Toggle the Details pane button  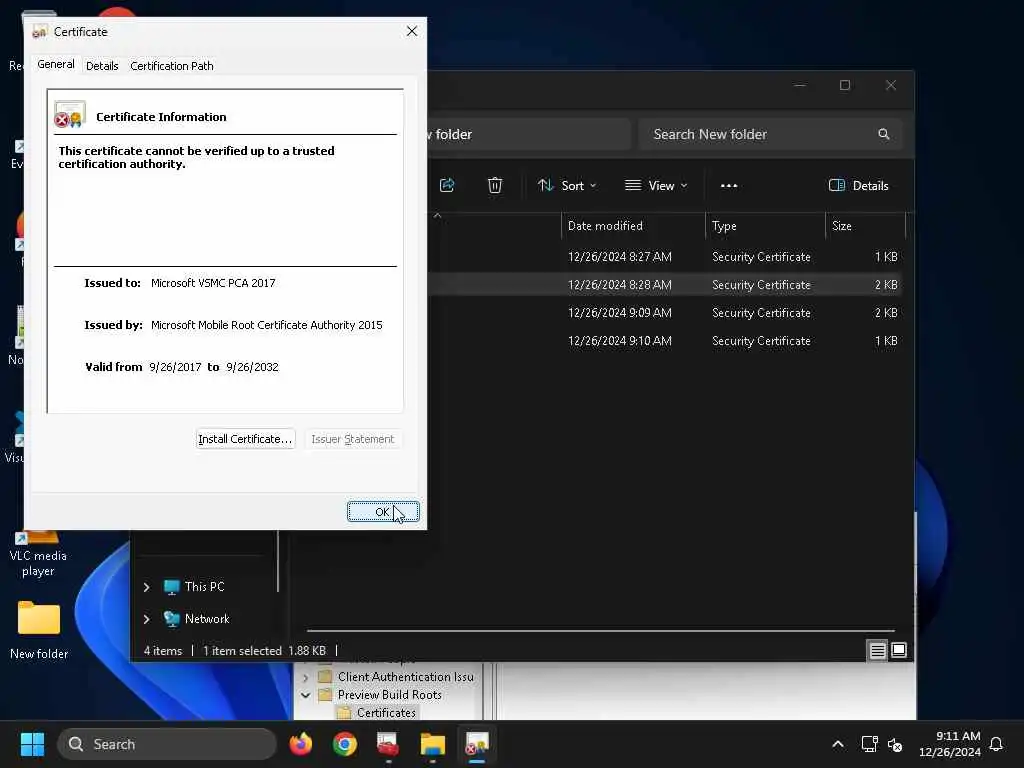point(858,185)
